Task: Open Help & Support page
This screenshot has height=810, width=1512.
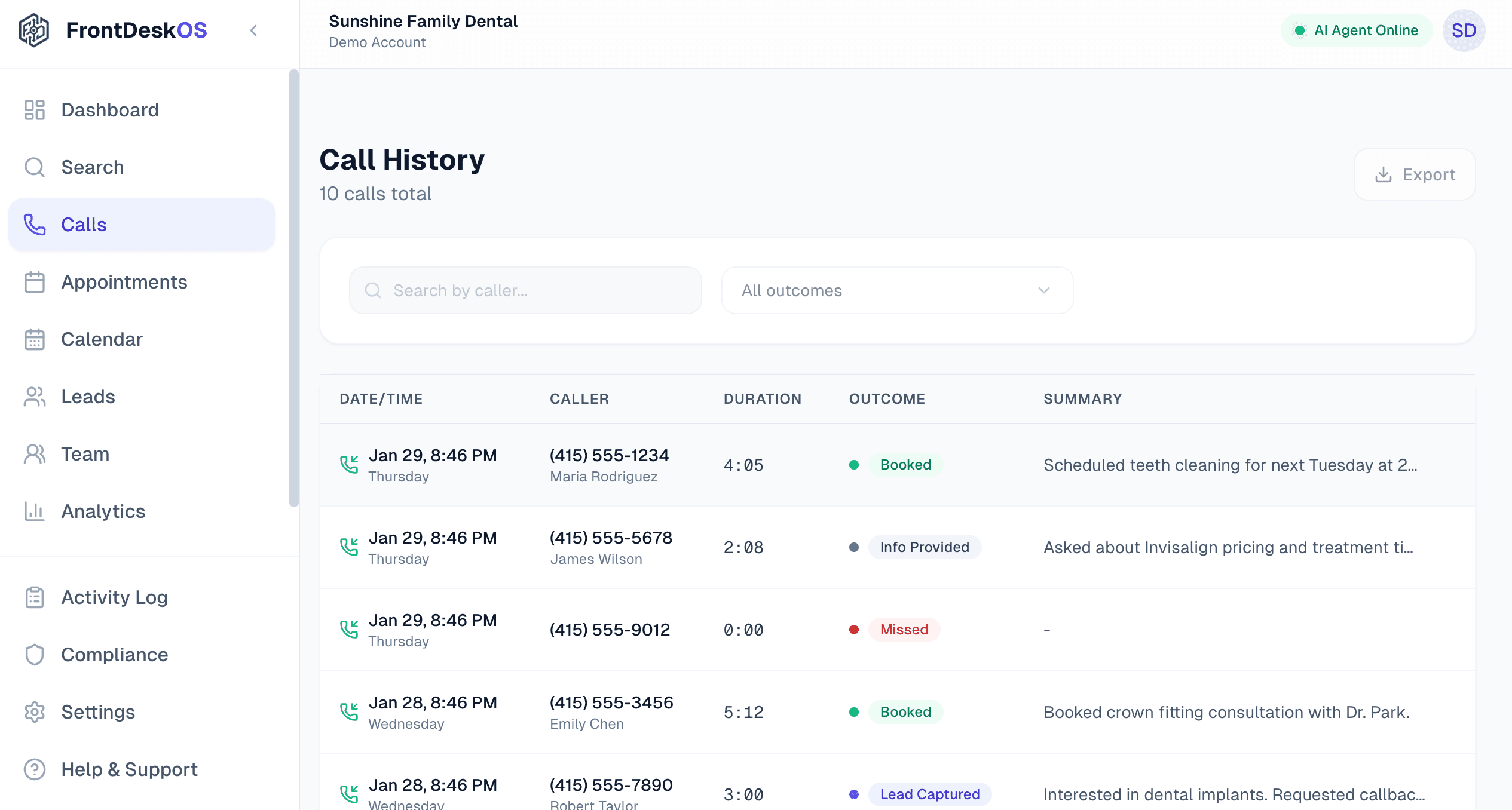Action: pyautogui.click(x=129, y=769)
